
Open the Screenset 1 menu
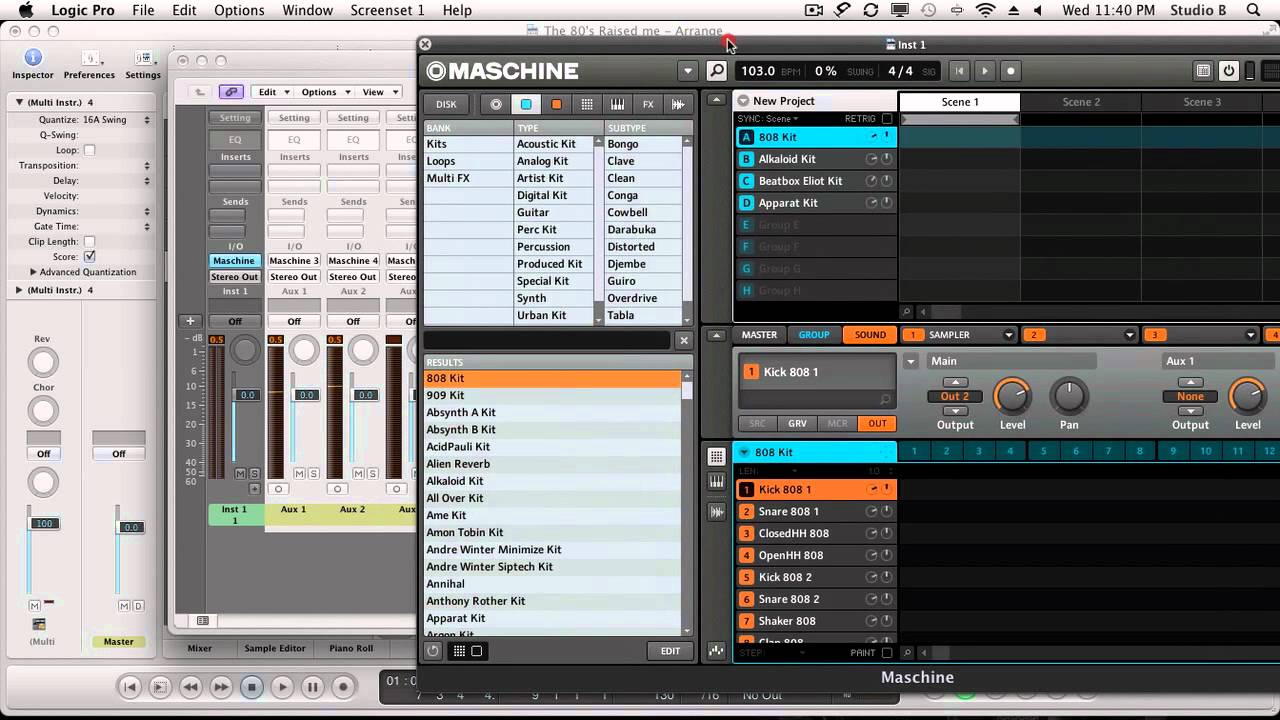[x=387, y=10]
